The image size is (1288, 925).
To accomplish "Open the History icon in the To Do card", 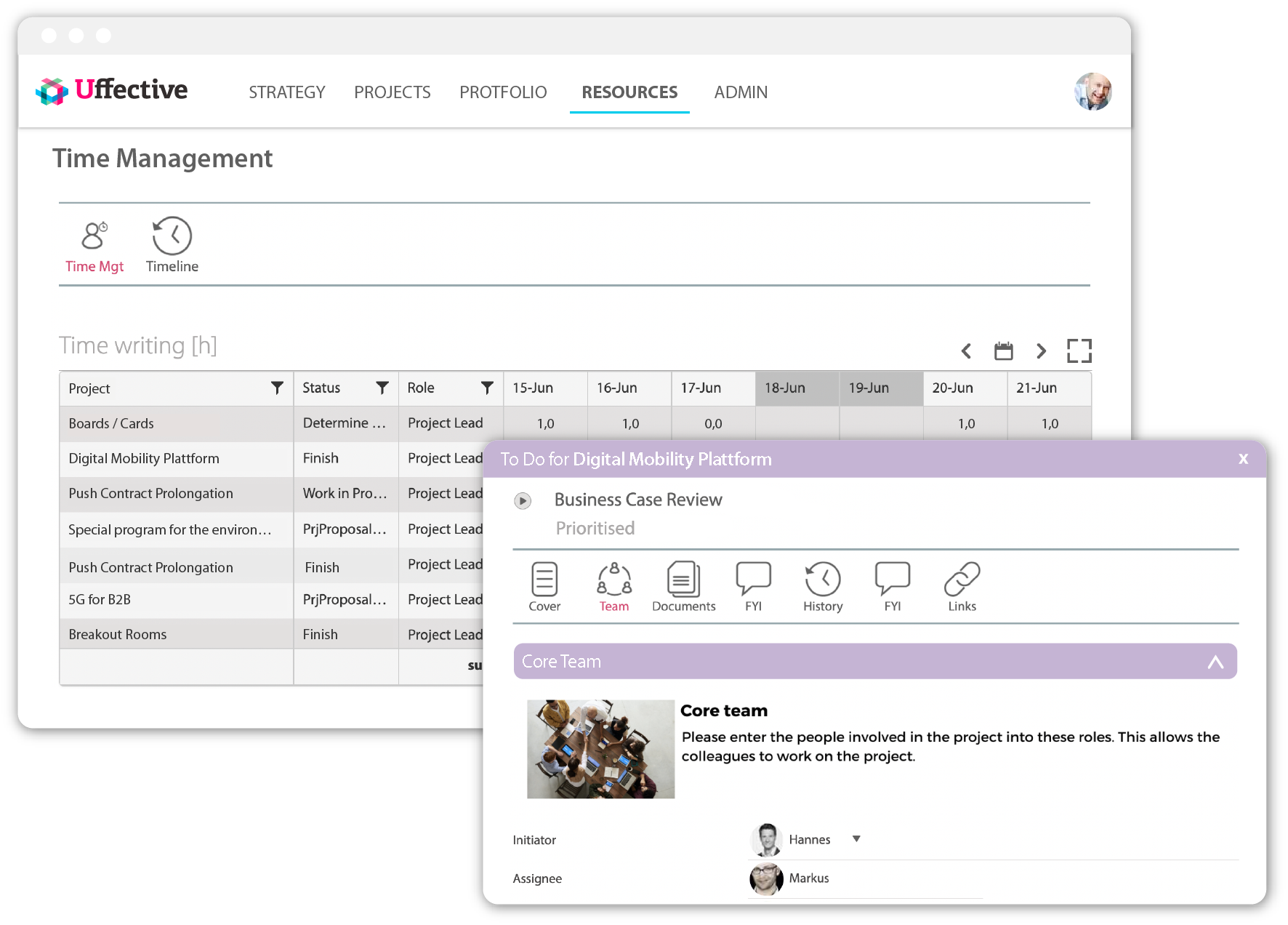I will point(822,585).
